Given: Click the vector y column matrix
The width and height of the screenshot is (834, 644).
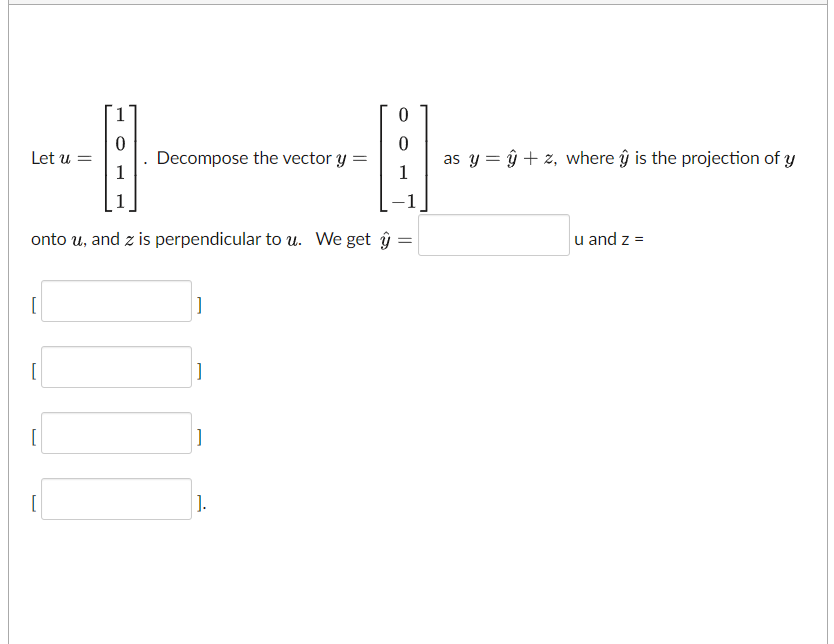Looking at the screenshot, I should click(x=403, y=157).
